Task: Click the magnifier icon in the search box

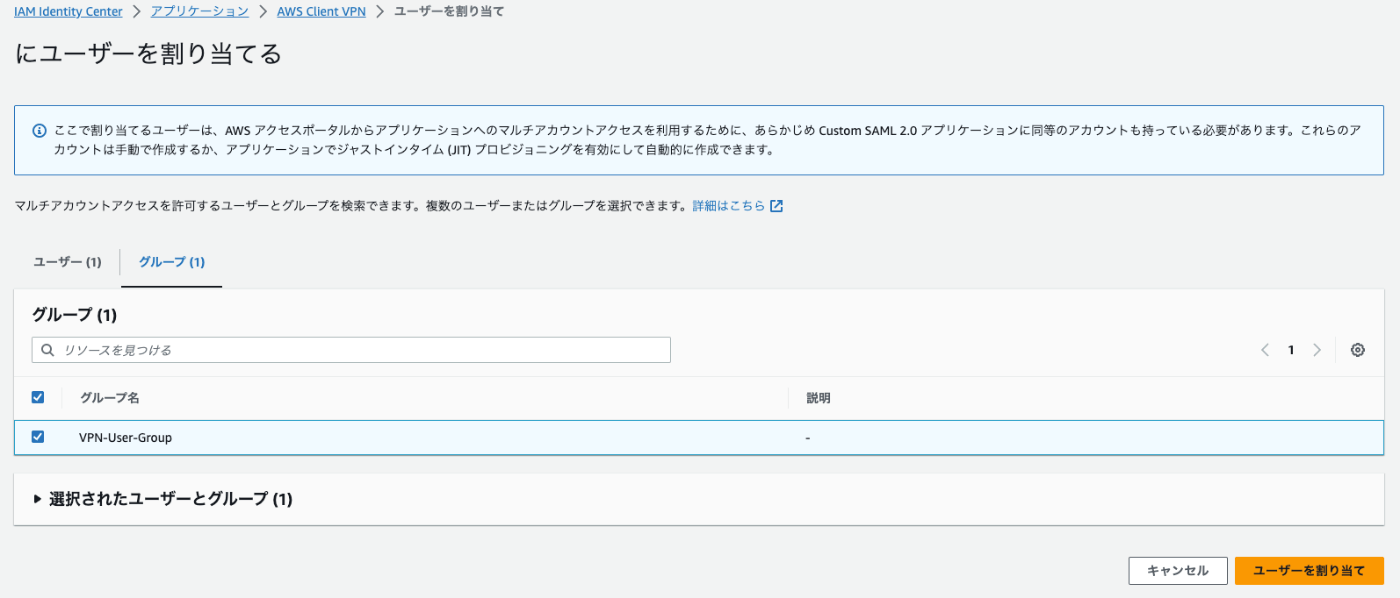Action: [48, 350]
